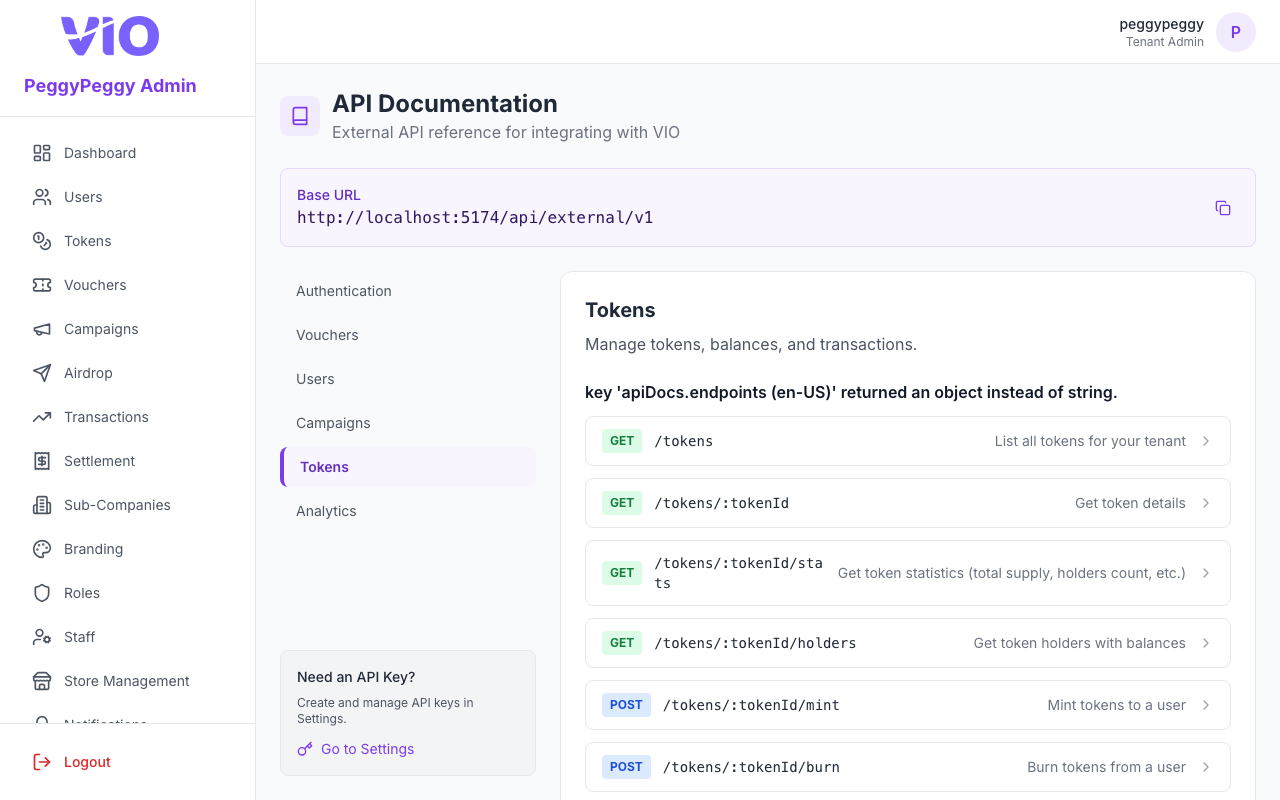Viewport: 1280px width, 800px height.
Task: Expand the token holders endpoint chevron
Action: click(1206, 643)
